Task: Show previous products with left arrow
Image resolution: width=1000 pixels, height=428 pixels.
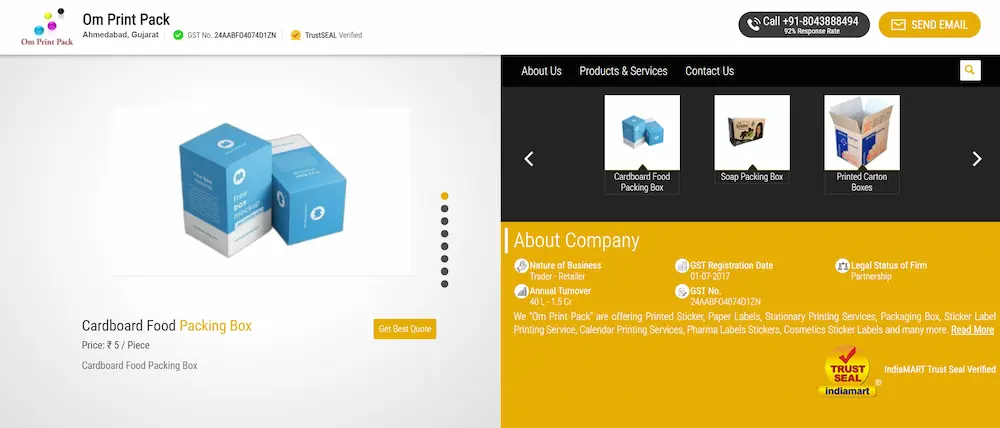Action: 529,159
